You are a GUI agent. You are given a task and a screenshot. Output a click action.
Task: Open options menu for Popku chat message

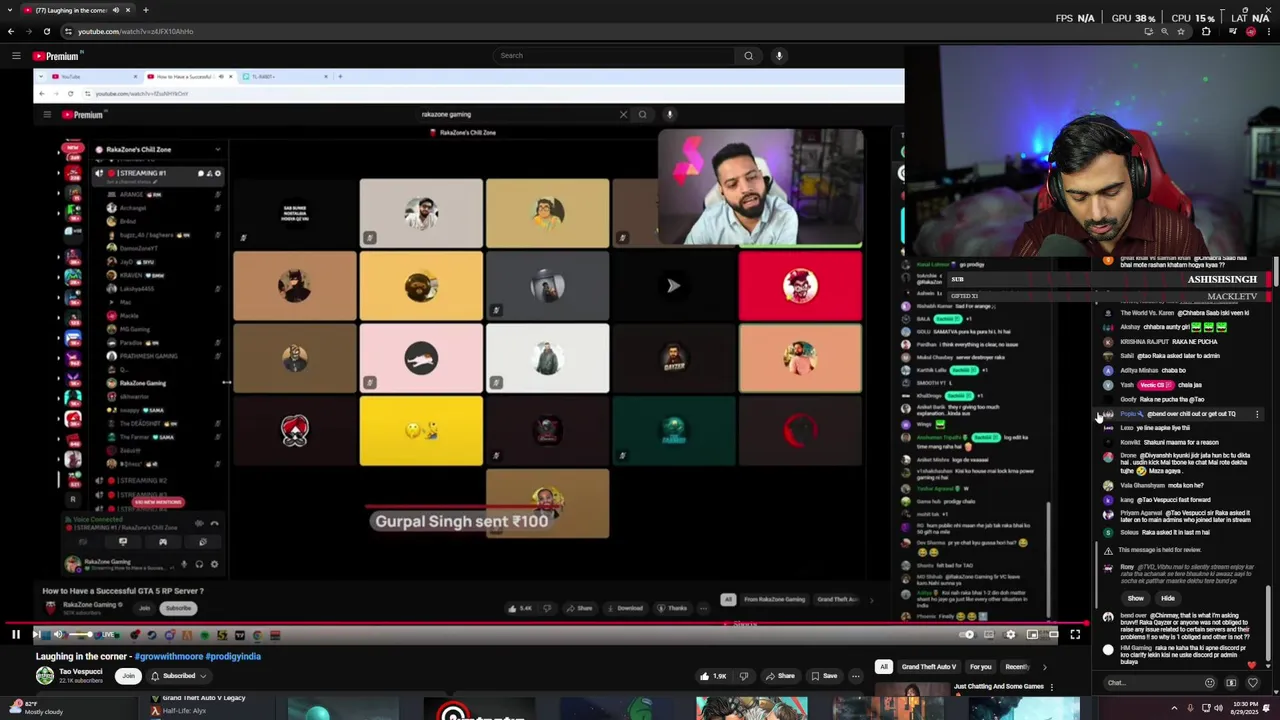click(x=1257, y=414)
